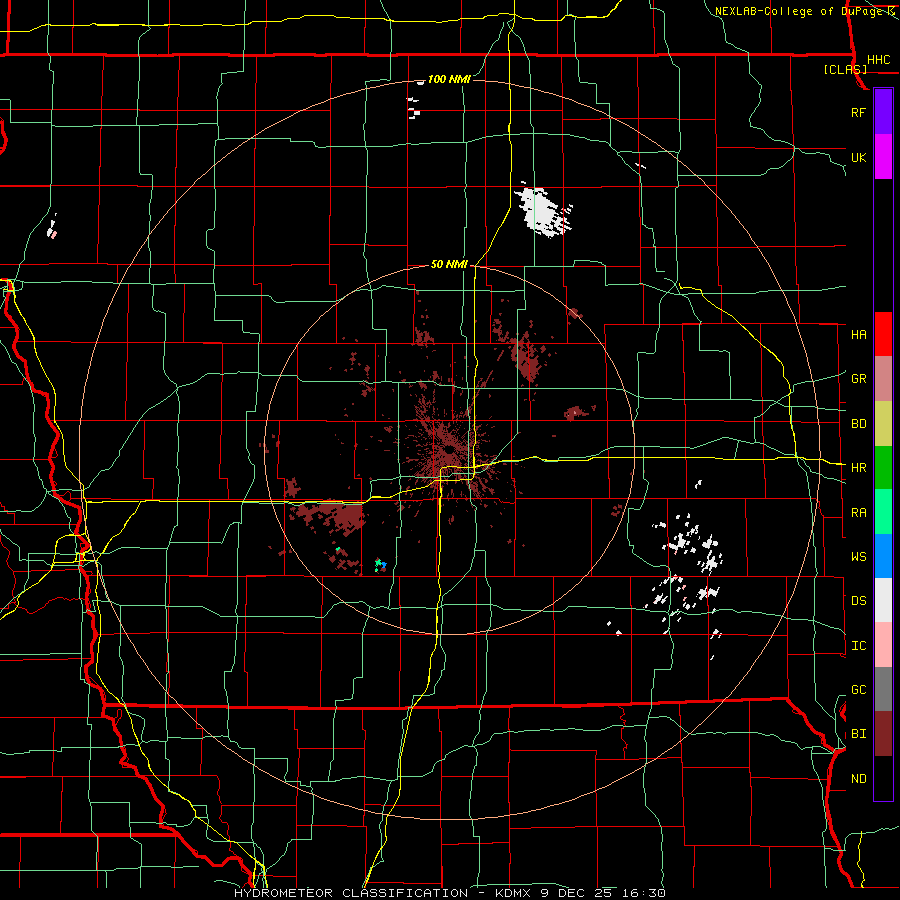Click the purple RF legend color swatch
This screenshot has width=900, height=900.
coord(883,112)
